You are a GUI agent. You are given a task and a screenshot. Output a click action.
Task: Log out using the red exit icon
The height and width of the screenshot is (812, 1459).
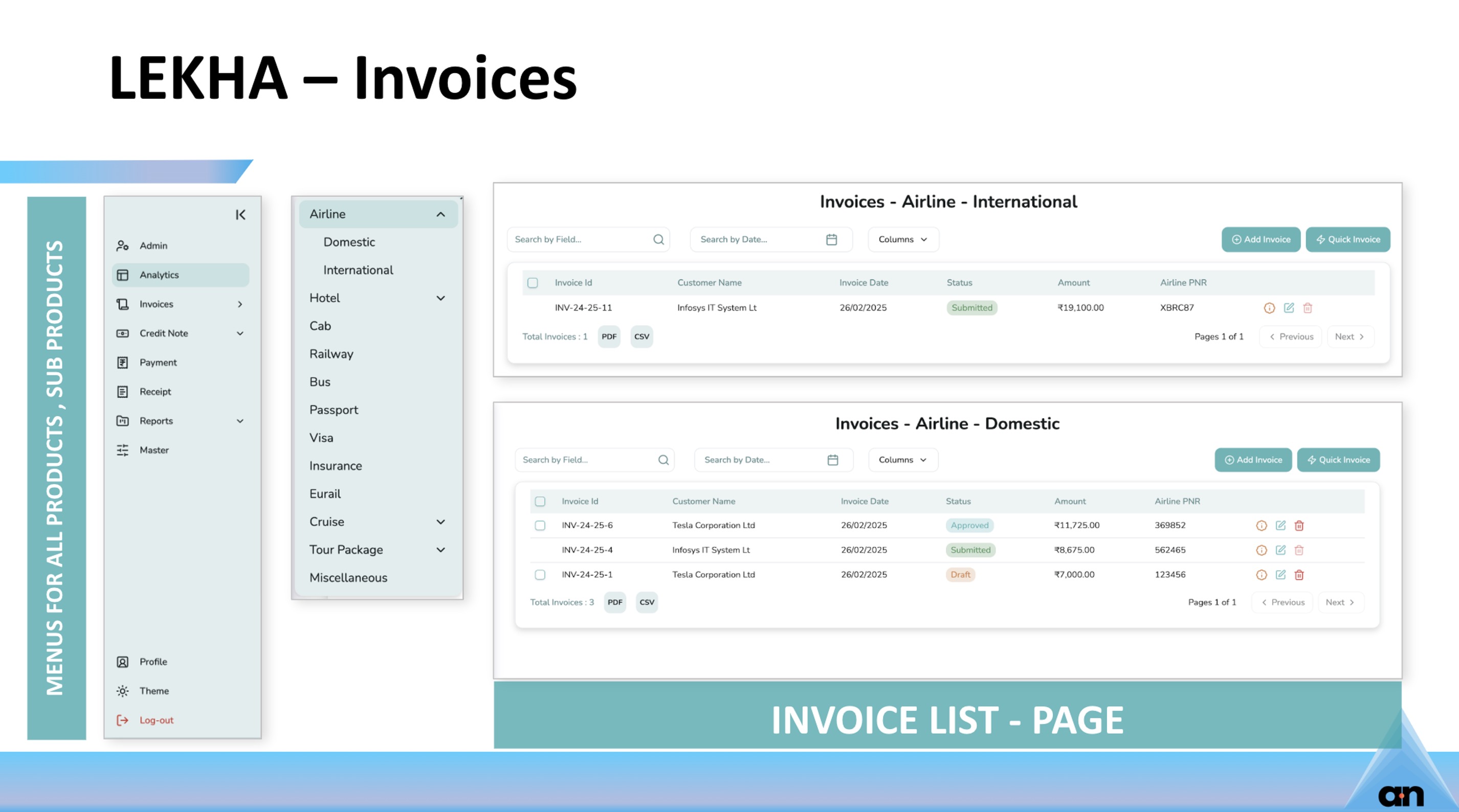click(122, 719)
